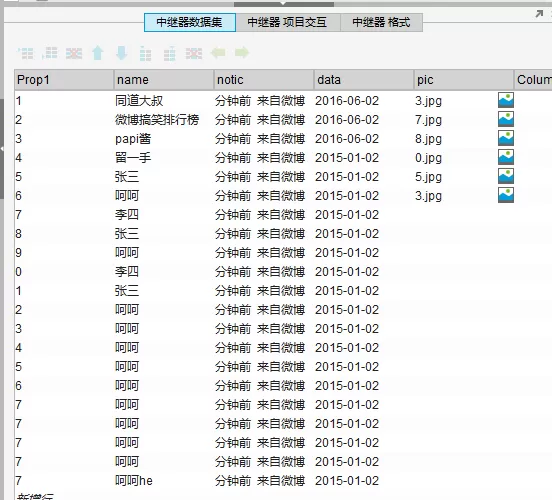Viewport: 552px width, 500px height.
Task: Select the 微博搞笑排行榜 name cell
Action: tap(164, 120)
